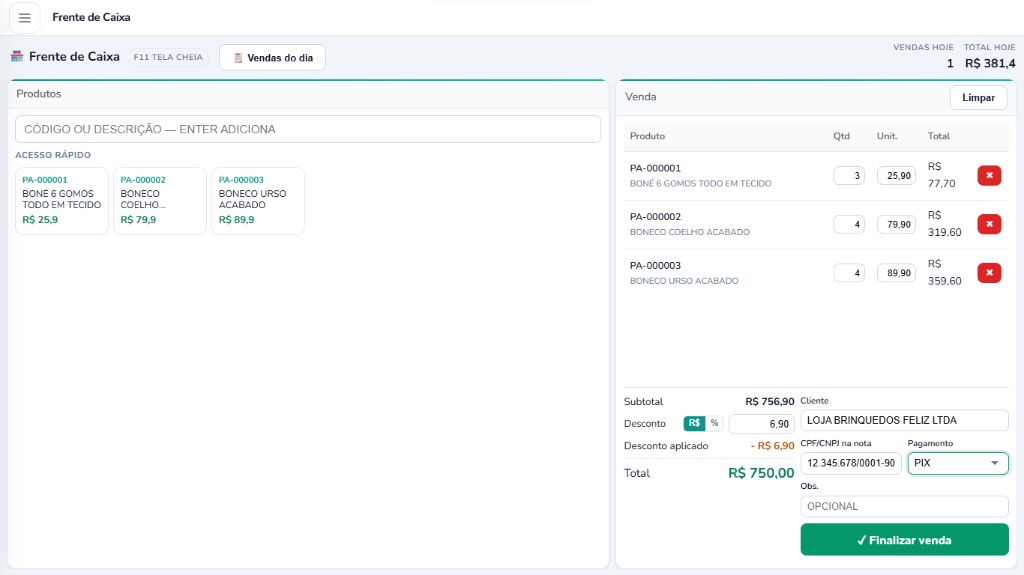Click the Vendas do dia notepad icon
The width and height of the screenshot is (1024, 575).
click(238, 58)
